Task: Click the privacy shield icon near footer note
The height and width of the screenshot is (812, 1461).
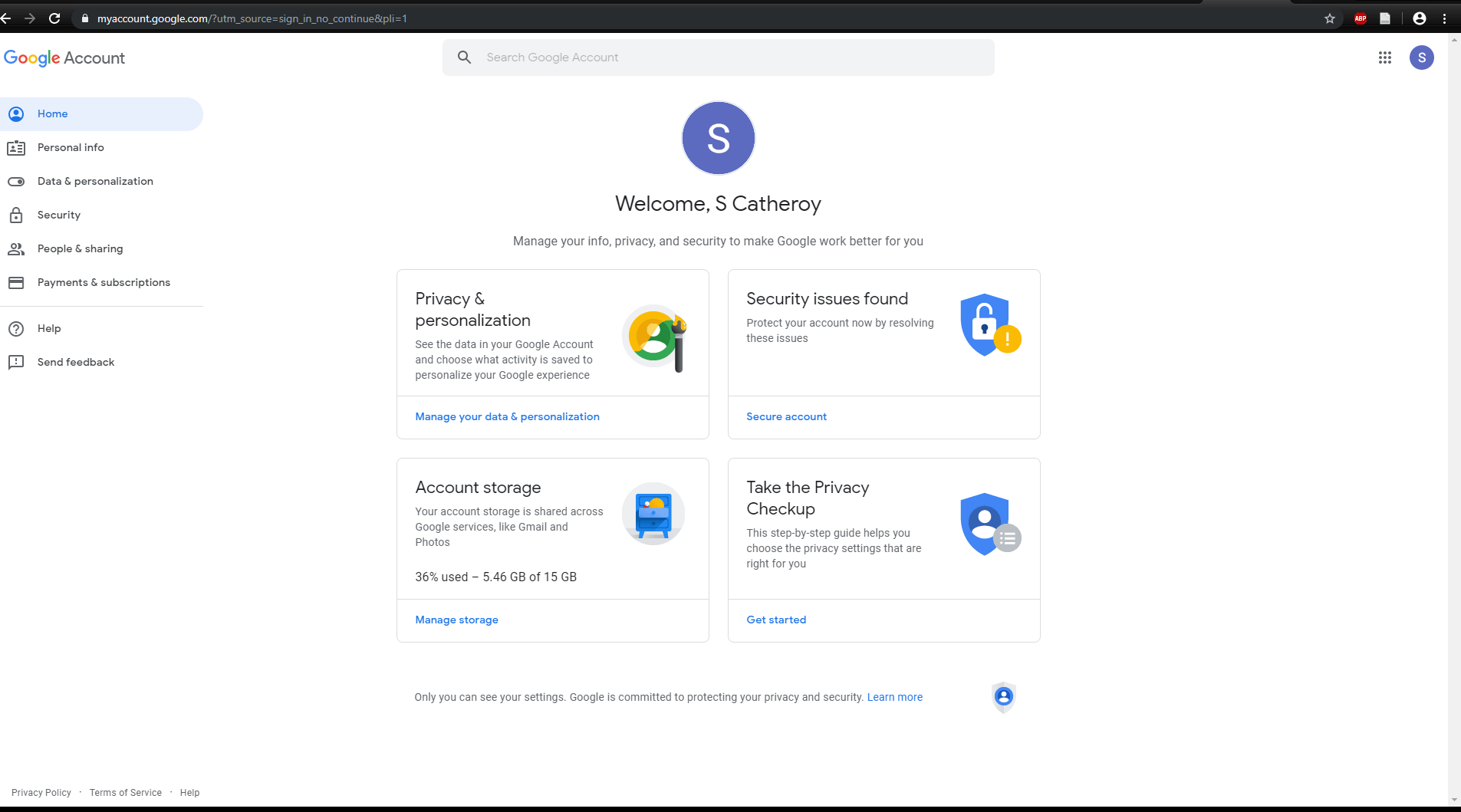Action: pos(1004,697)
